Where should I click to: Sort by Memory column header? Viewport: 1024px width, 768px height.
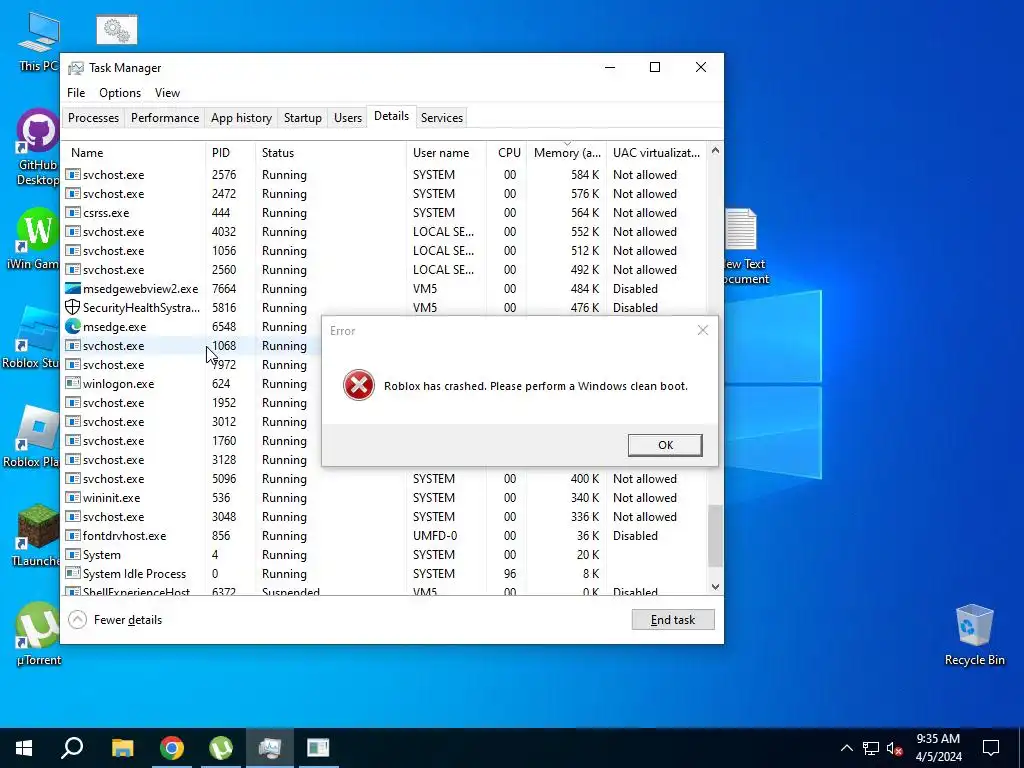coord(567,153)
